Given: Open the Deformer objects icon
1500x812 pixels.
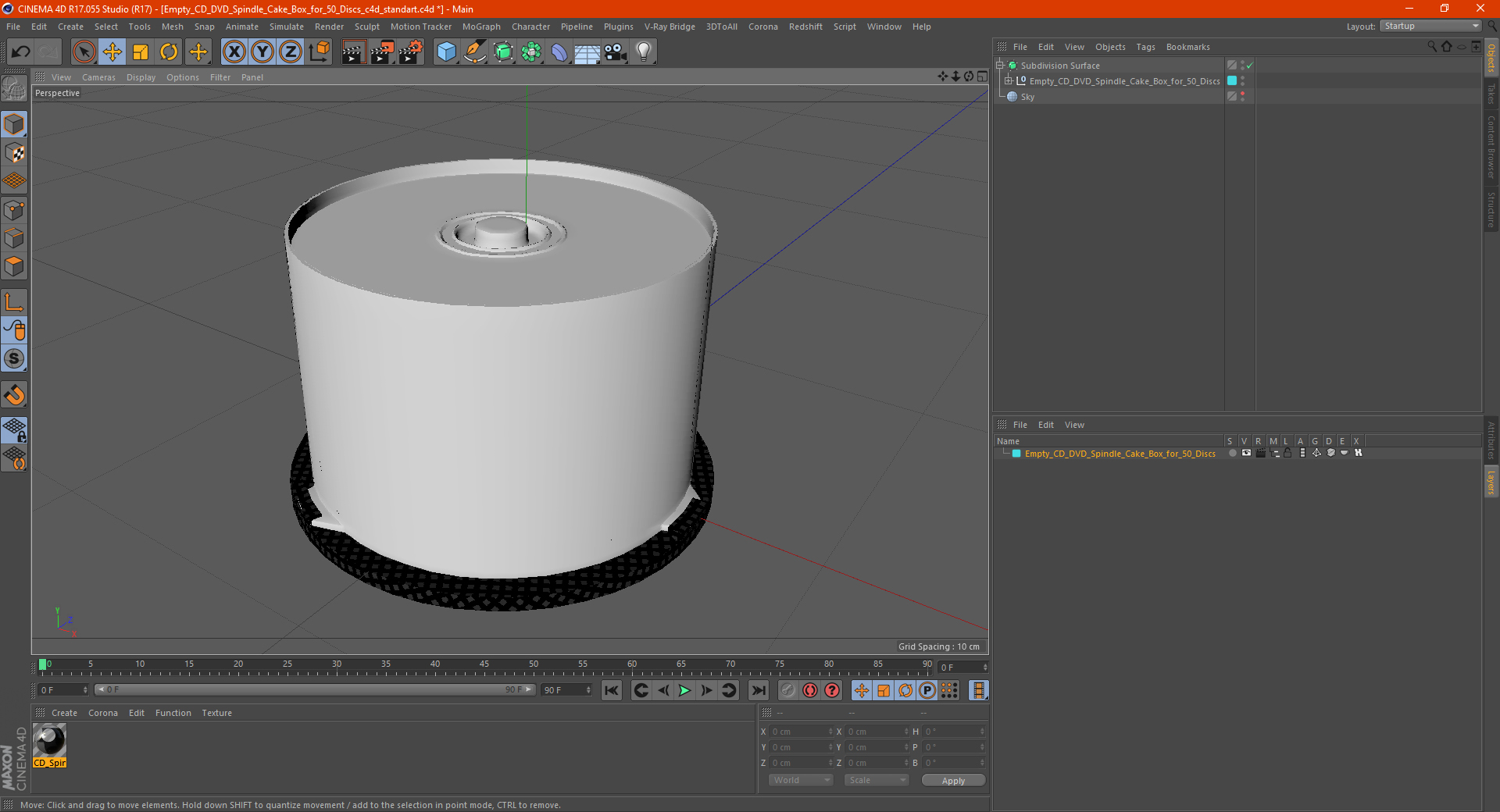Looking at the screenshot, I should [559, 52].
